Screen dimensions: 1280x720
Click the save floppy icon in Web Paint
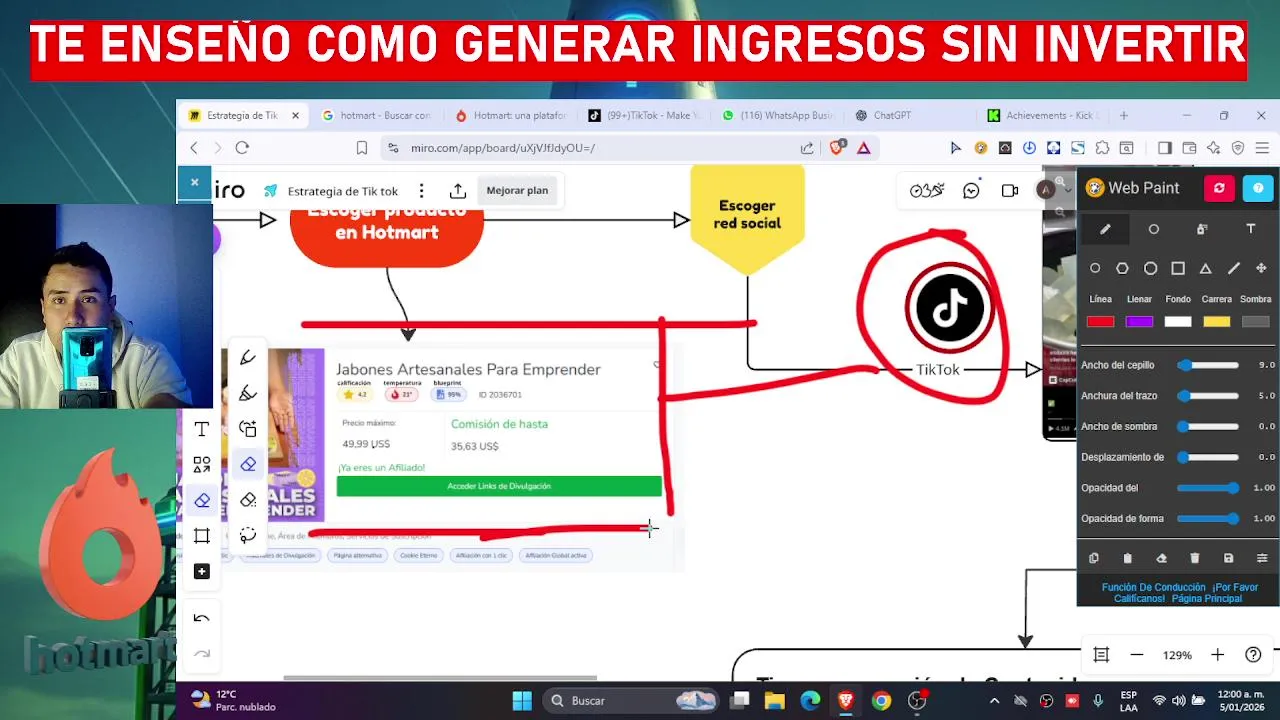1228,558
